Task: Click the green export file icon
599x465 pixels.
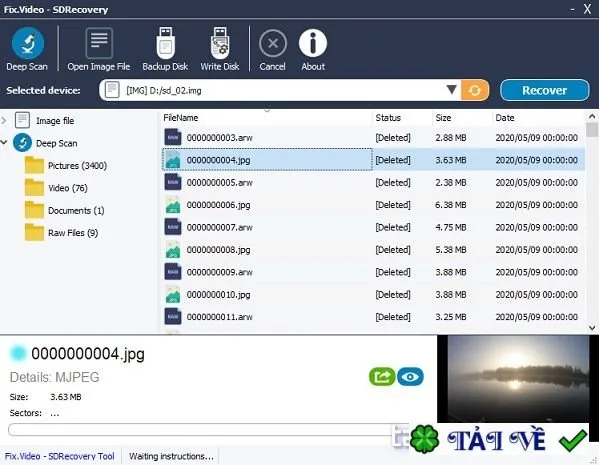Action: (382, 377)
